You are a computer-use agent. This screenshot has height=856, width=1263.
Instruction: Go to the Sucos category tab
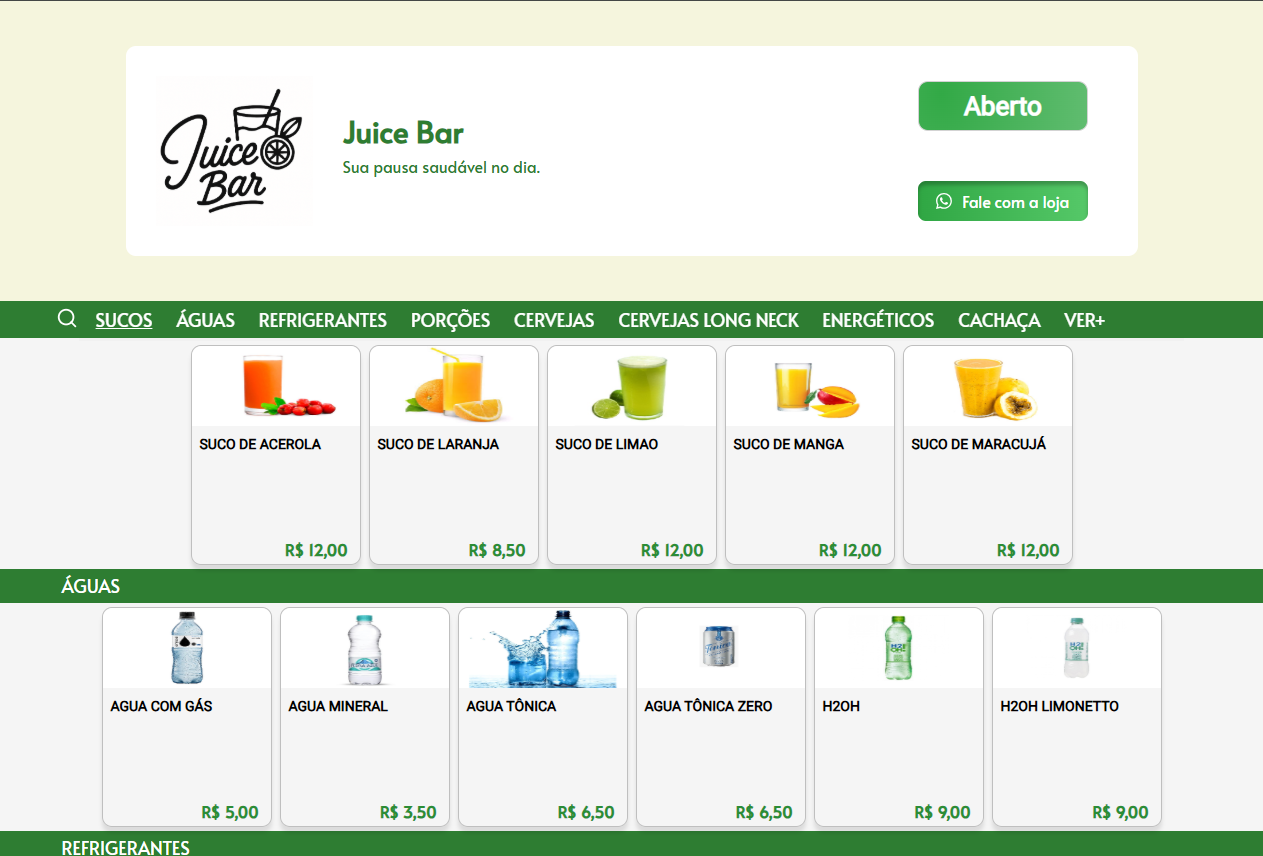coord(124,320)
